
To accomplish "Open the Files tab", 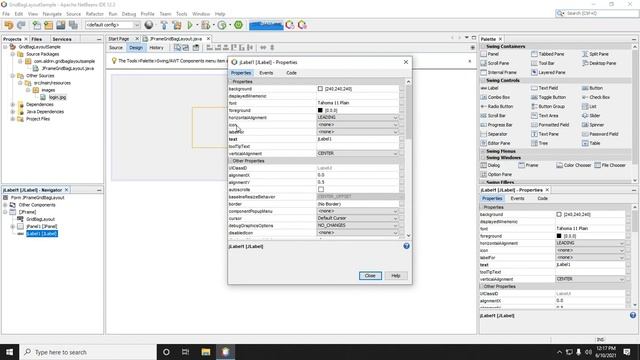I will [x=37, y=39].
